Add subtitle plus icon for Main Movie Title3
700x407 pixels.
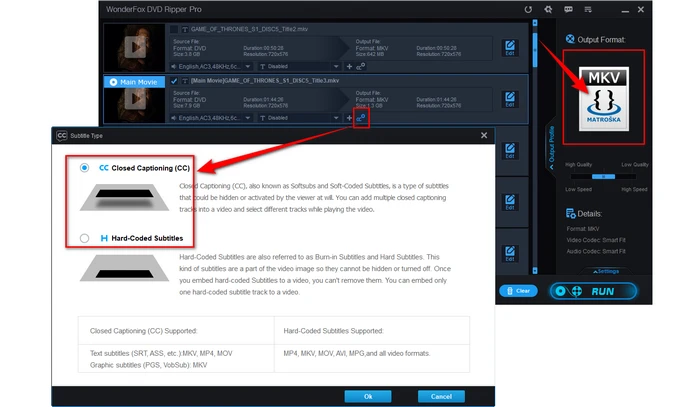coord(349,118)
